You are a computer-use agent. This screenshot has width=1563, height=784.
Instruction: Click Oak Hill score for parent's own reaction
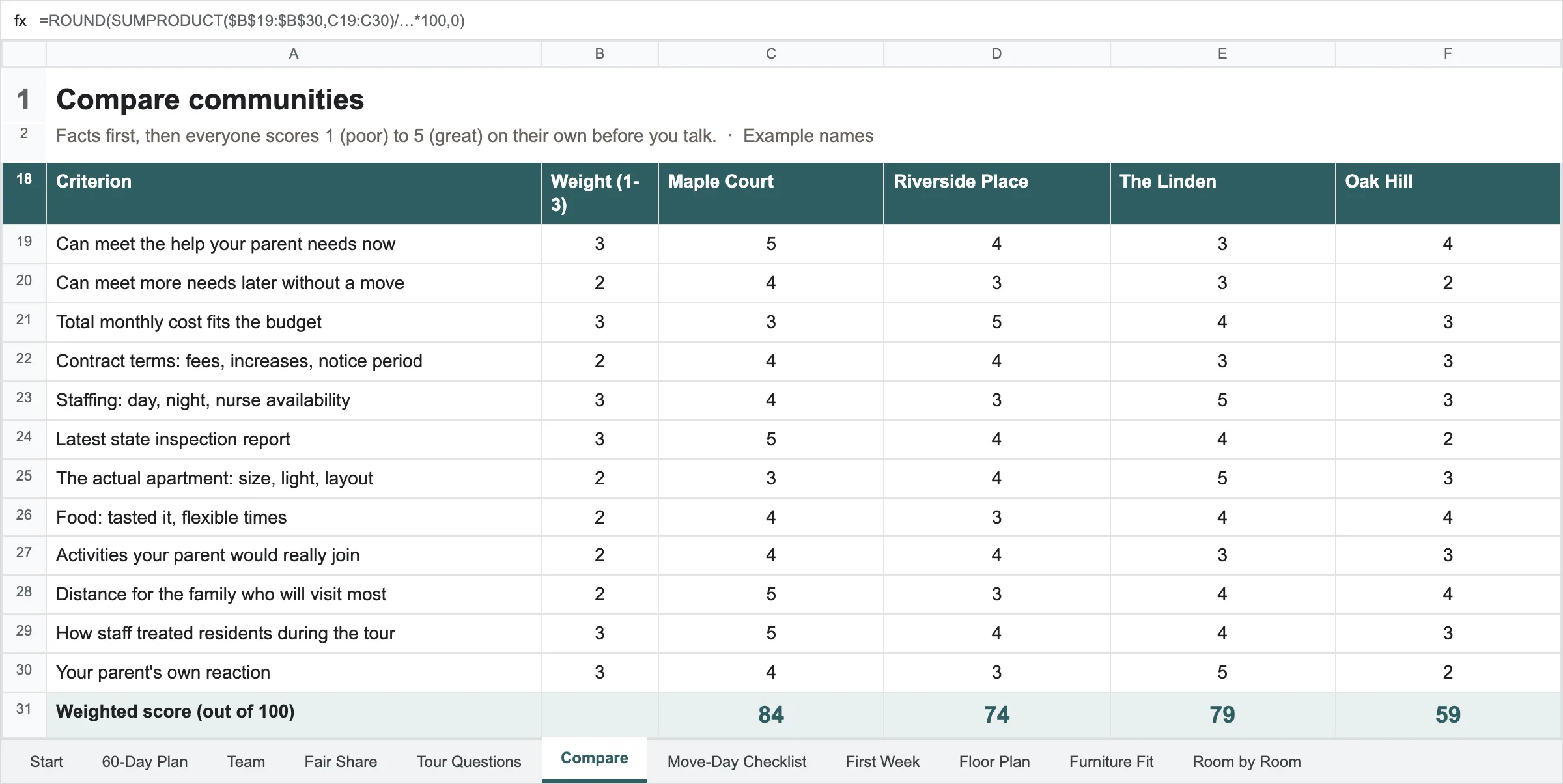click(x=1448, y=673)
